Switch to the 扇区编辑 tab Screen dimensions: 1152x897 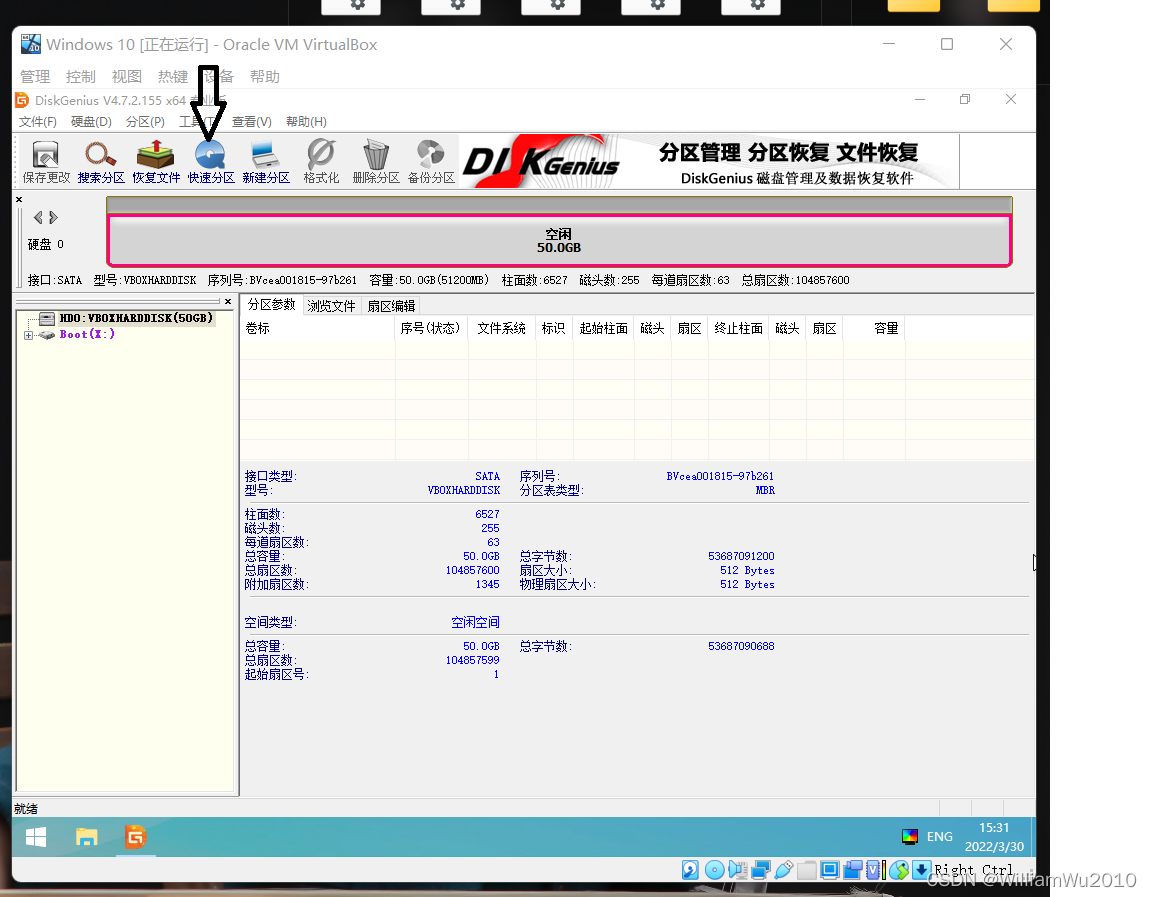[392, 306]
